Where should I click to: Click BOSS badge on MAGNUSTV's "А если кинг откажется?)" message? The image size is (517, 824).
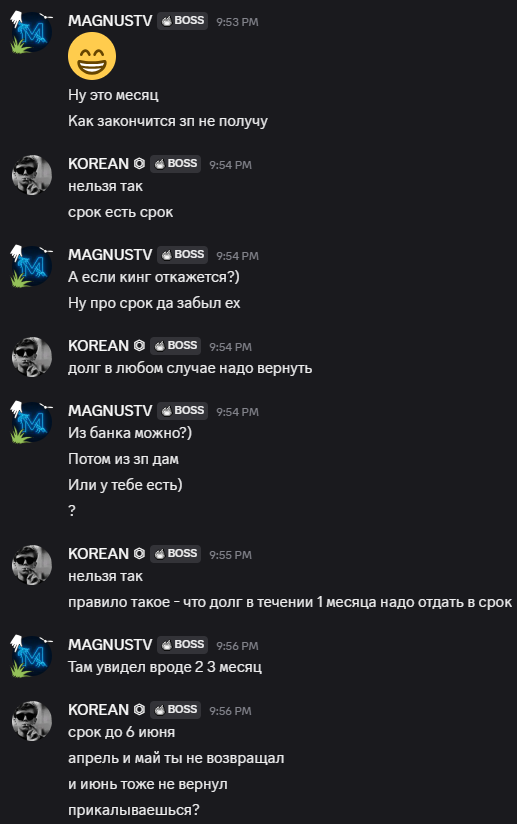pyautogui.click(x=183, y=254)
